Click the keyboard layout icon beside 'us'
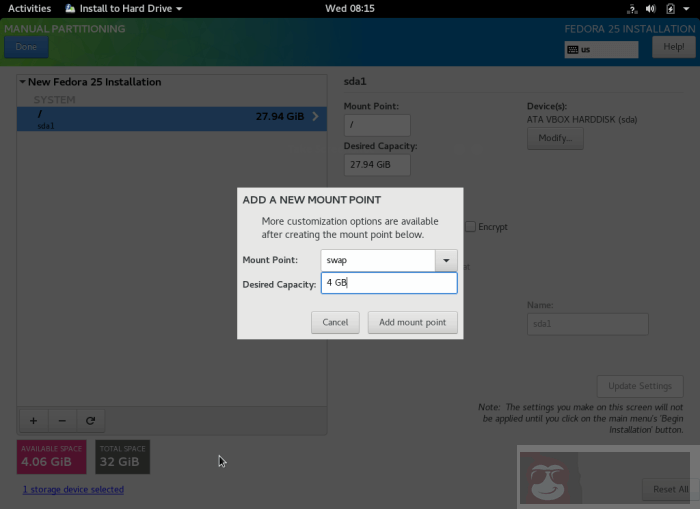Image resolution: width=700 pixels, height=509 pixels. pos(573,50)
